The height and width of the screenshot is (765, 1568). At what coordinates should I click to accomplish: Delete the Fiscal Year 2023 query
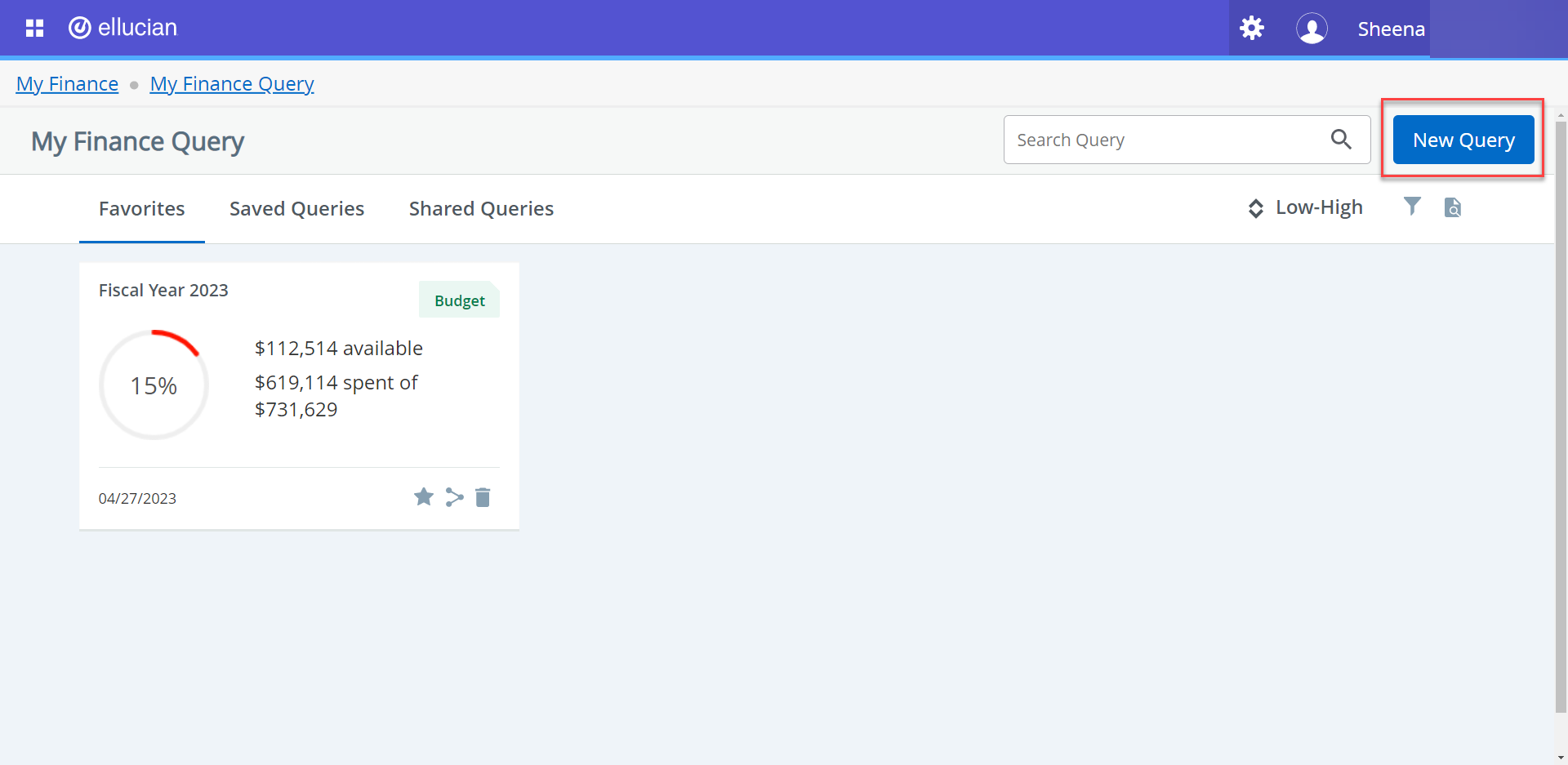tap(483, 497)
